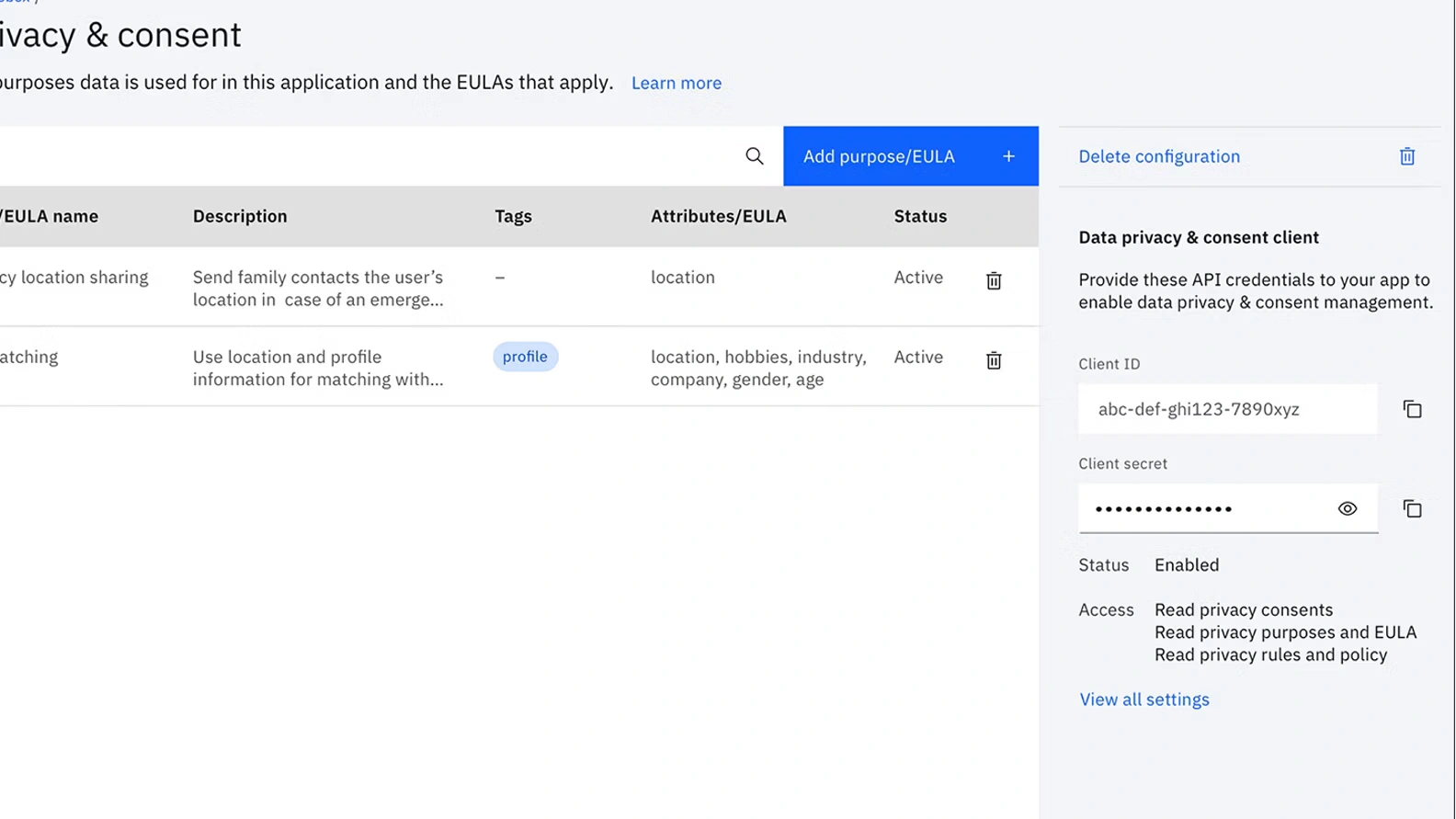Click the Delete configuration text link
This screenshot has width=1456, height=819.
pyautogui.click(x=1158, y=157)
